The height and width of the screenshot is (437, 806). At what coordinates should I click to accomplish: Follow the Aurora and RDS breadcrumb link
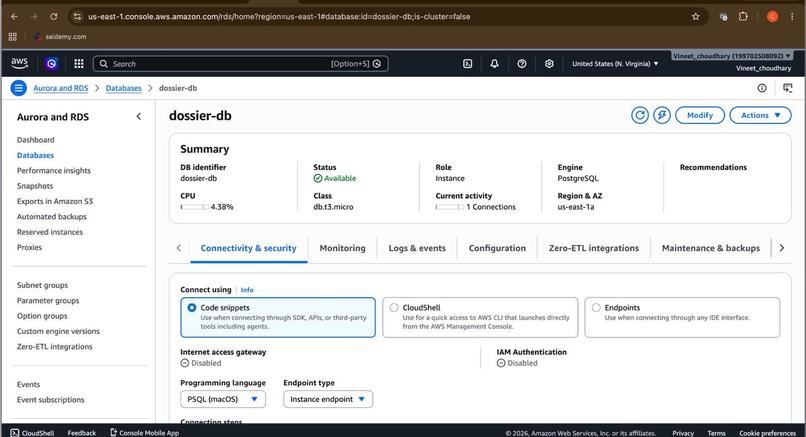61,88
